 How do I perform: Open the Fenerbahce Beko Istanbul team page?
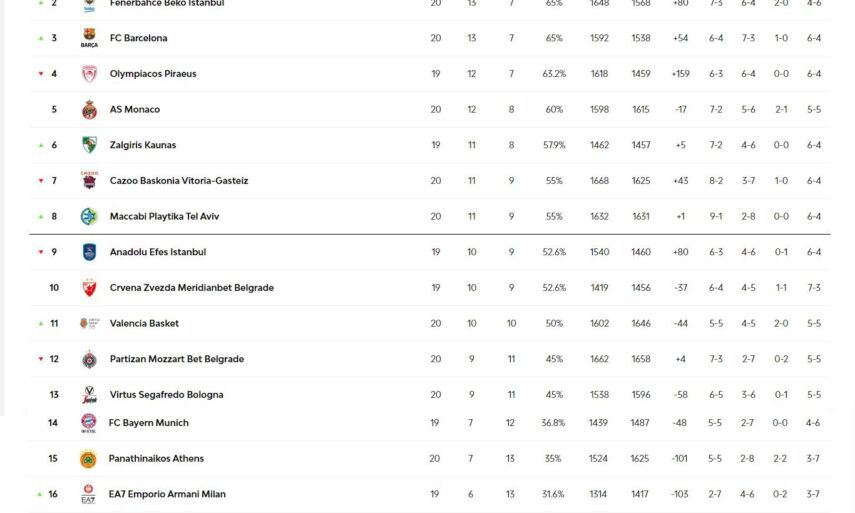(166, 4)
